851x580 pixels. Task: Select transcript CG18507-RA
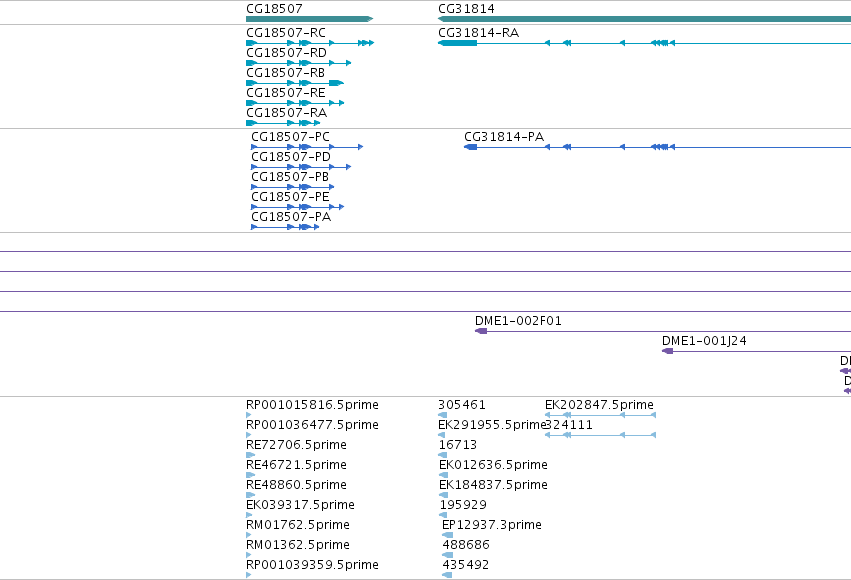(287, 113)
